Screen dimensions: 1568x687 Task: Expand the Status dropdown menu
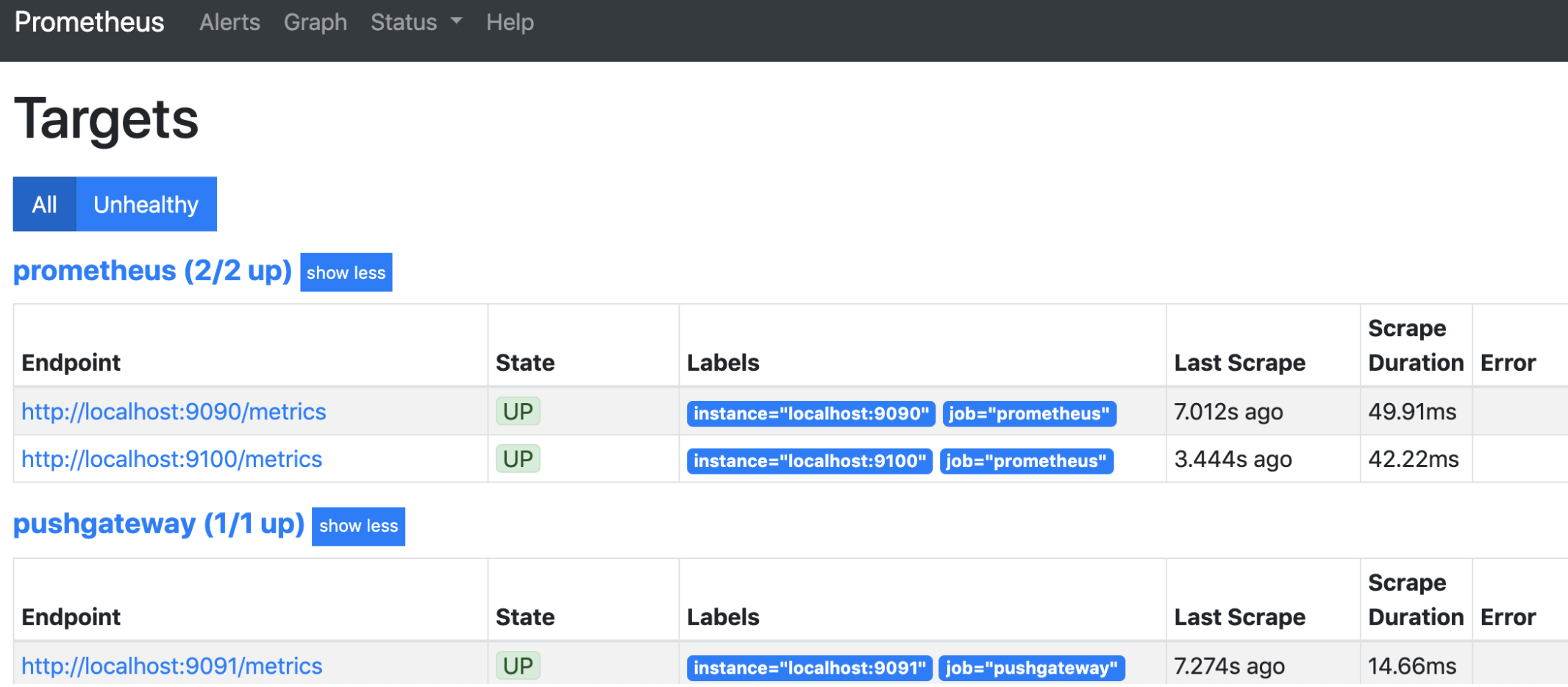pyautogui.click(x=416, y=22)
